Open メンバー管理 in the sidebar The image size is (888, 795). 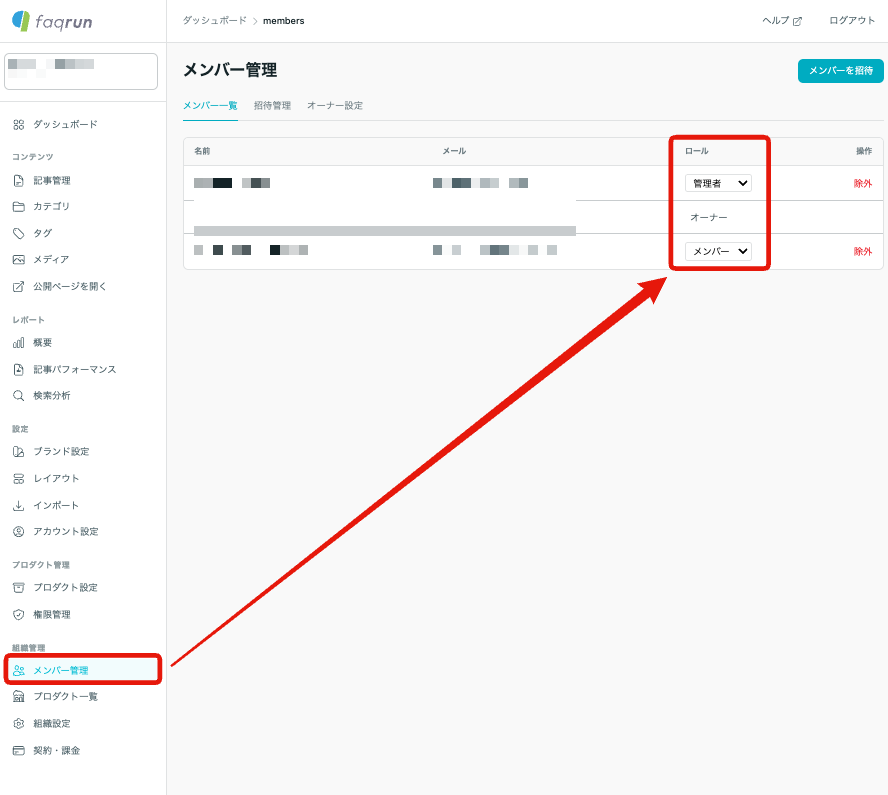[x=83, y=670]
